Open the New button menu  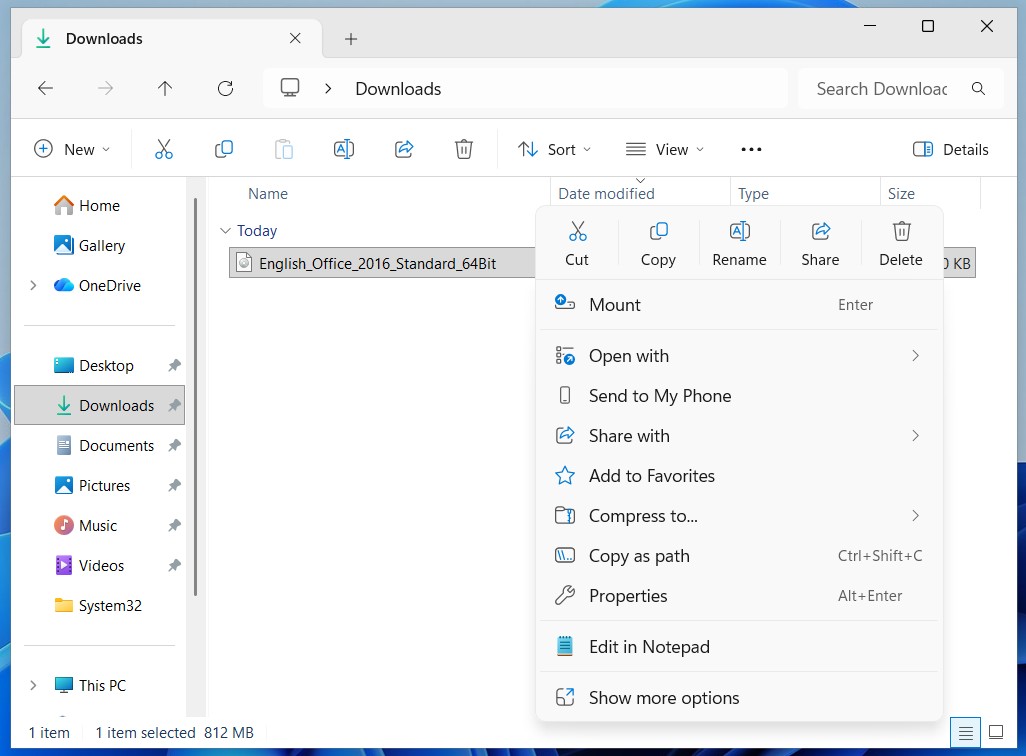72,149
